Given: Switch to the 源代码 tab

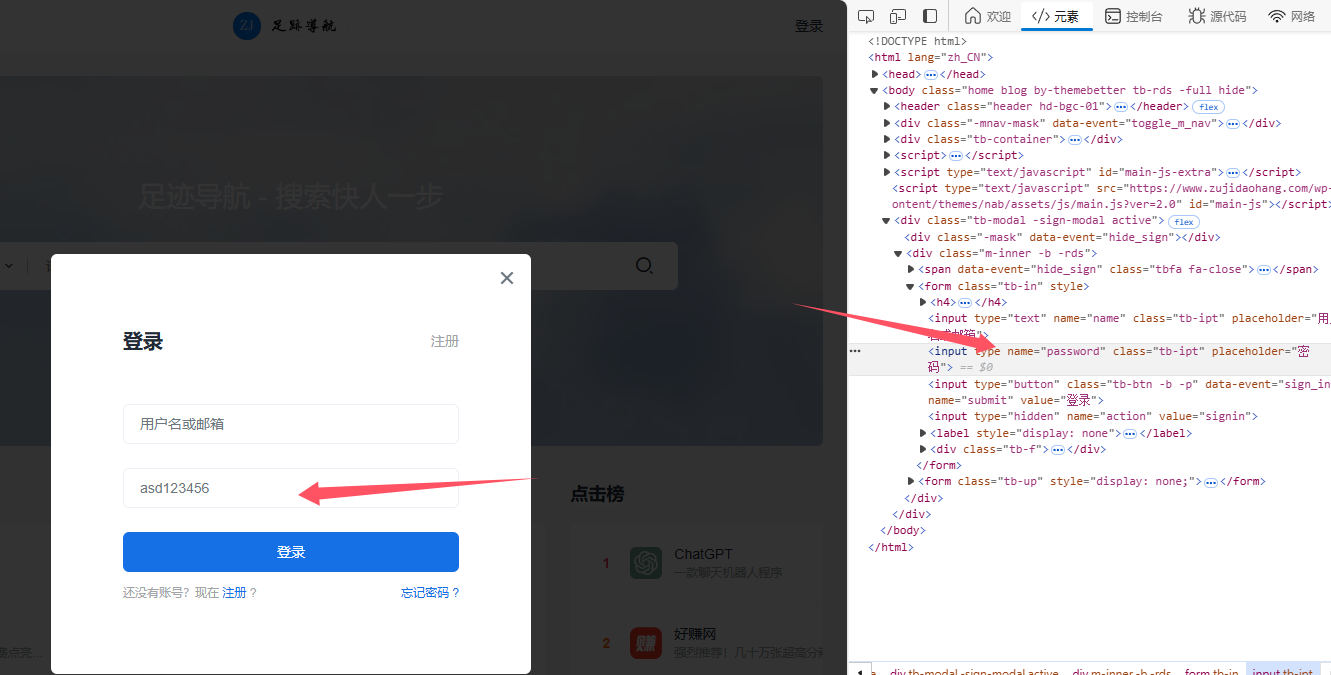Looking at the screenshot, I should click(x=1217, y=16).
